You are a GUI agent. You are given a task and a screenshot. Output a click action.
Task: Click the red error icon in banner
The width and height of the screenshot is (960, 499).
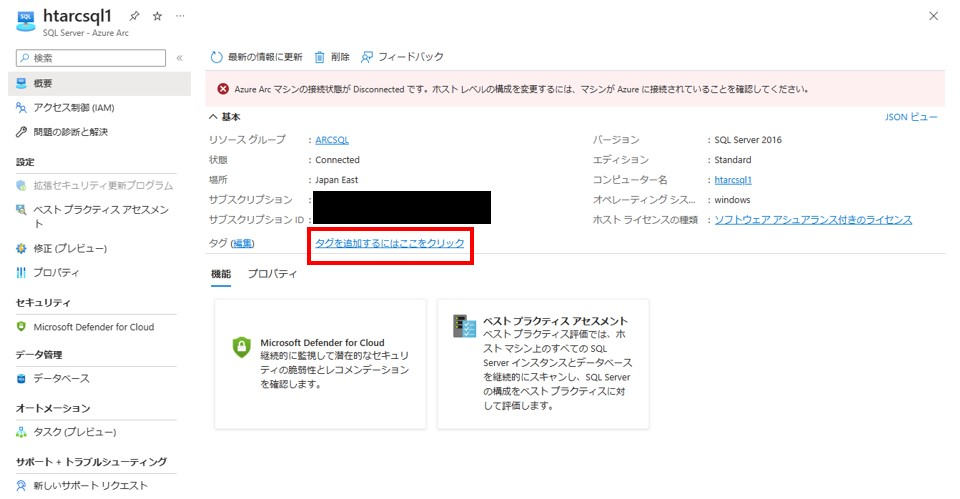pyautogui.click(x=223, y=89)
